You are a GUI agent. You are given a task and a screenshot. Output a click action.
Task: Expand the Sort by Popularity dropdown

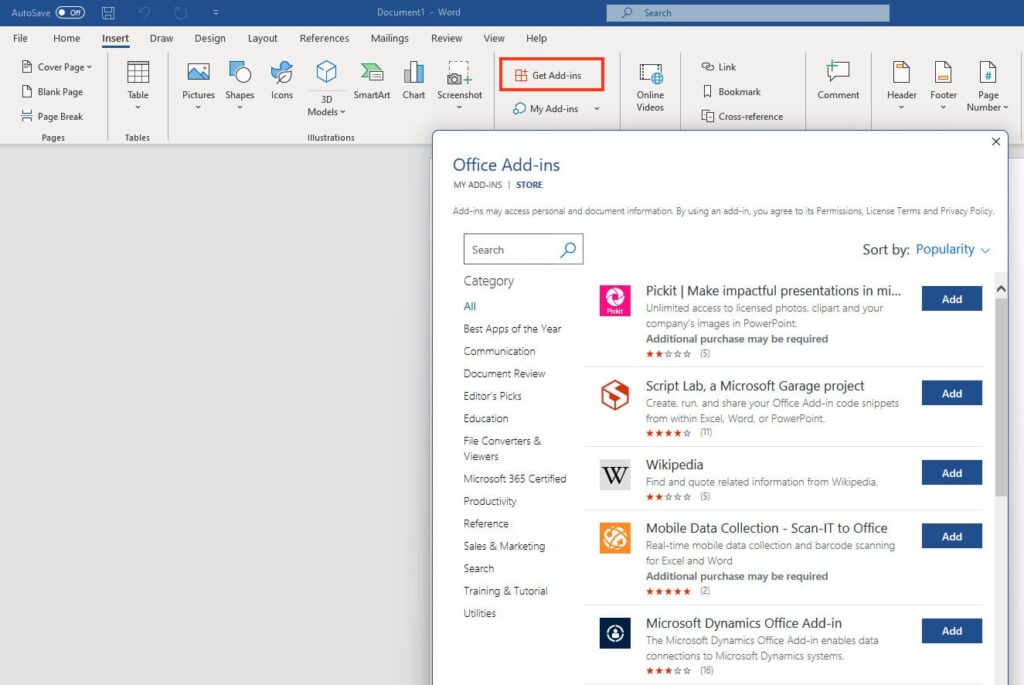[953, 249]
